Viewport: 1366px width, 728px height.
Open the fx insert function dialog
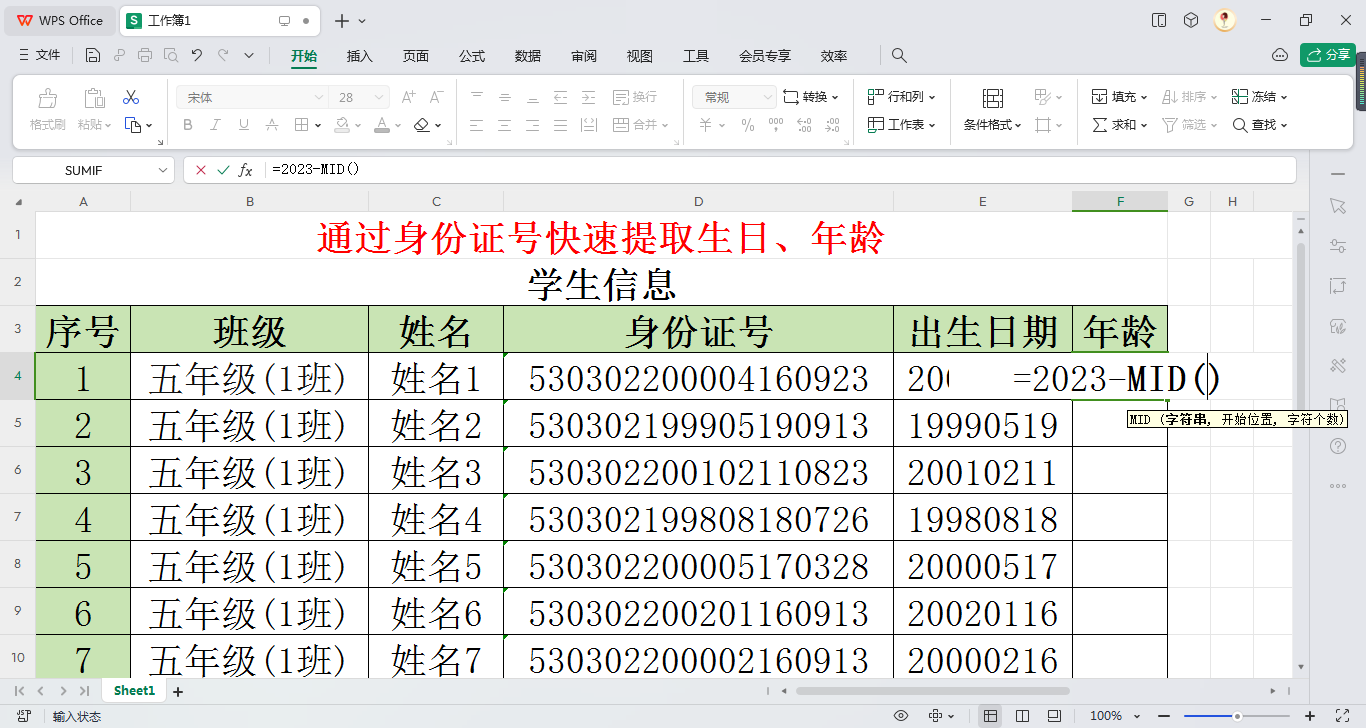[x=245, y=170]
